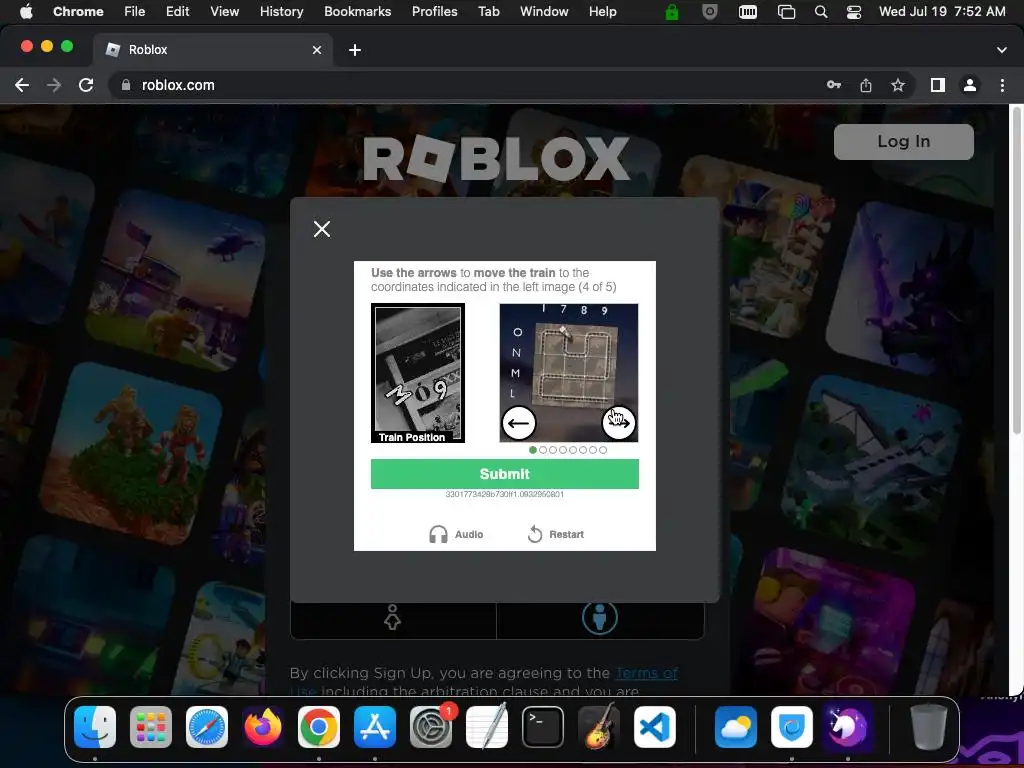This screenshot has height=768, width=1024.
Task: Launch Firefox from the Dock
Action: tap(263, 727)
